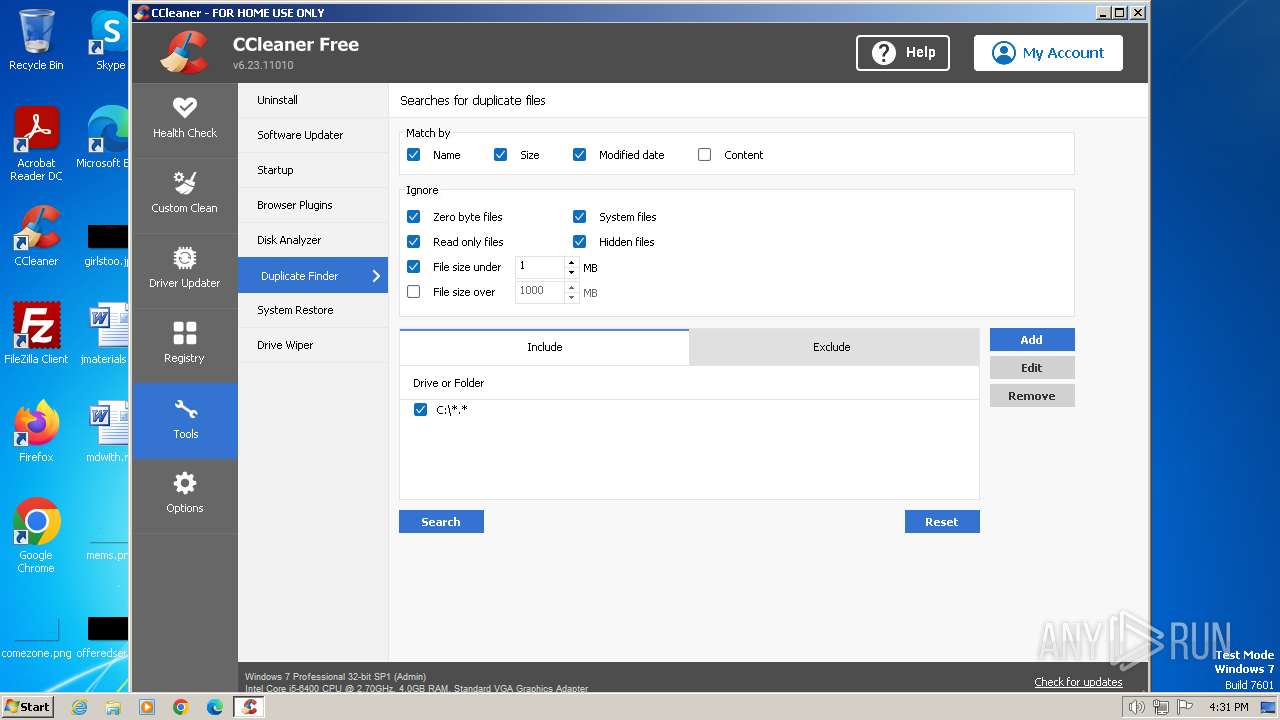The width and height of the screenshot is (1280, 720).
Task: Open System Restore tool
Action: click(313, 310)
